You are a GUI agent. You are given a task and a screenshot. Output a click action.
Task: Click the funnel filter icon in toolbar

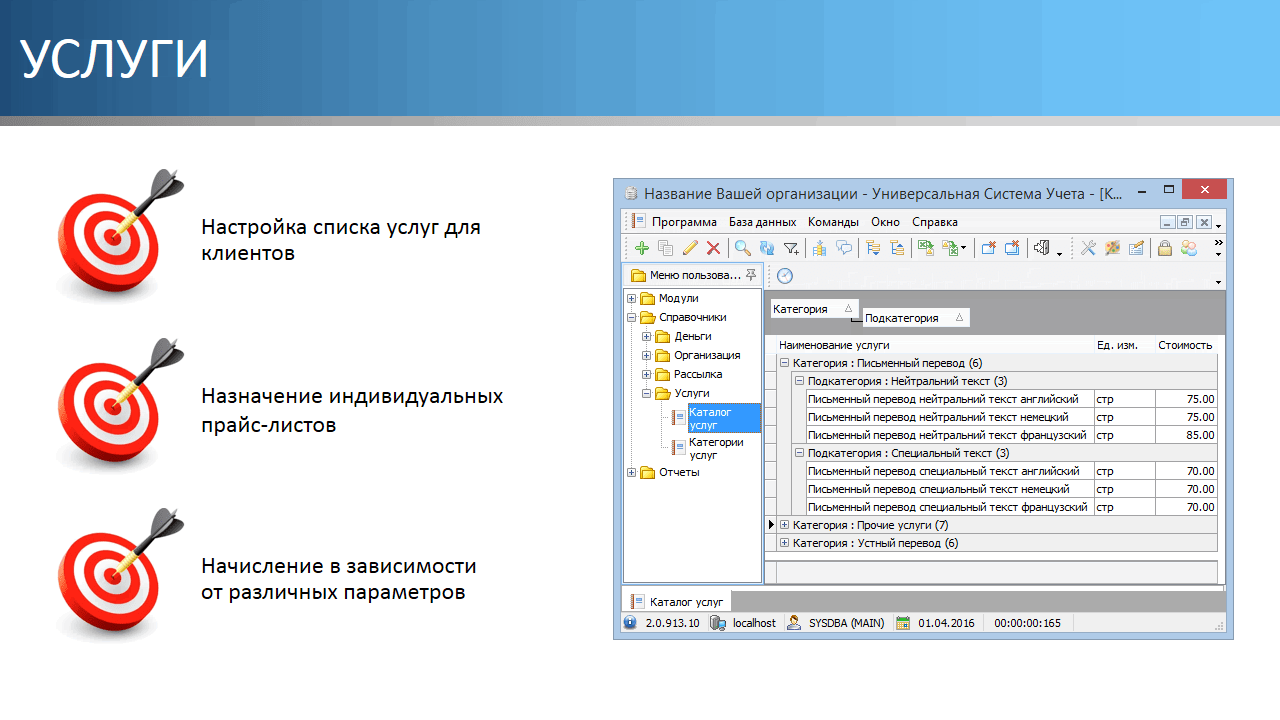[791, 248]
